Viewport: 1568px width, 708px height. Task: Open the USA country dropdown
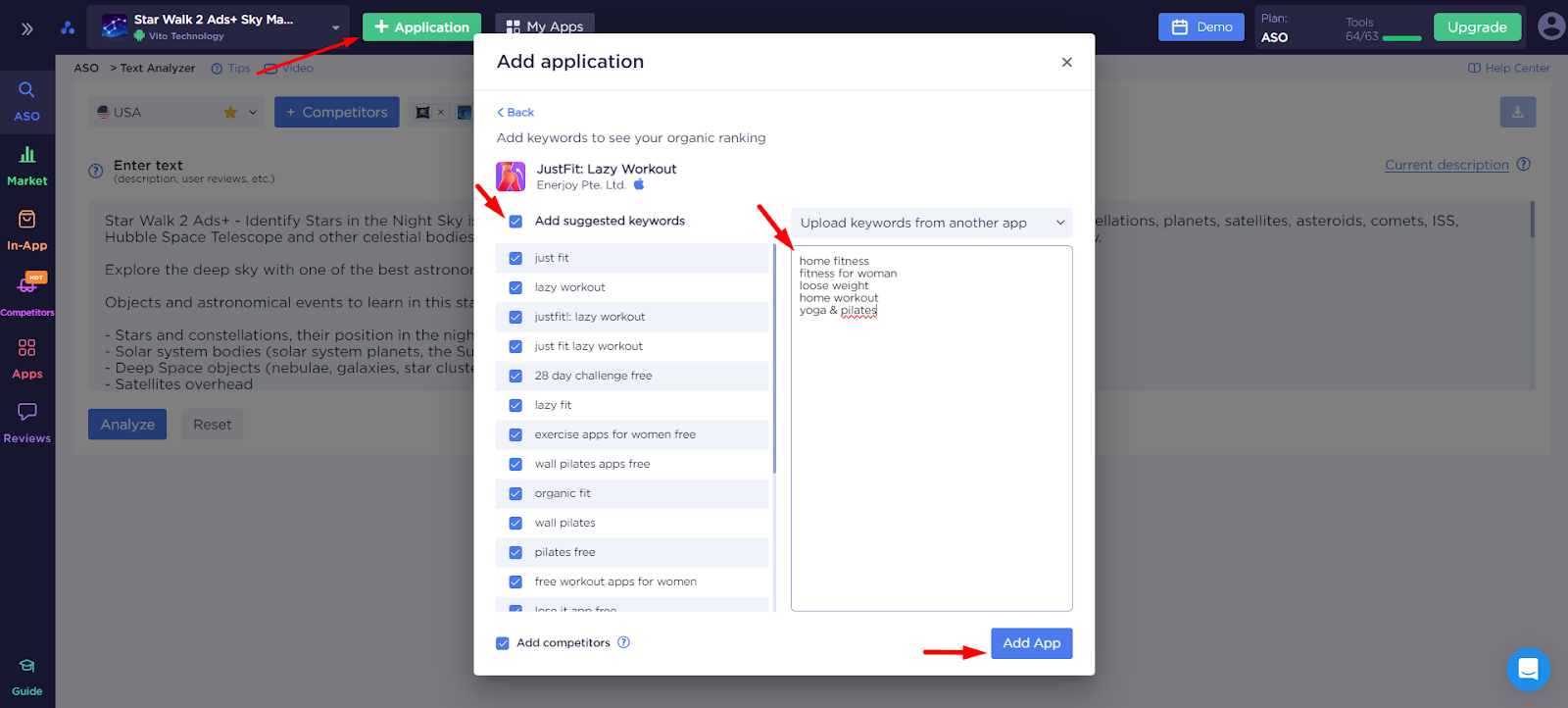[x=177, y=112]
